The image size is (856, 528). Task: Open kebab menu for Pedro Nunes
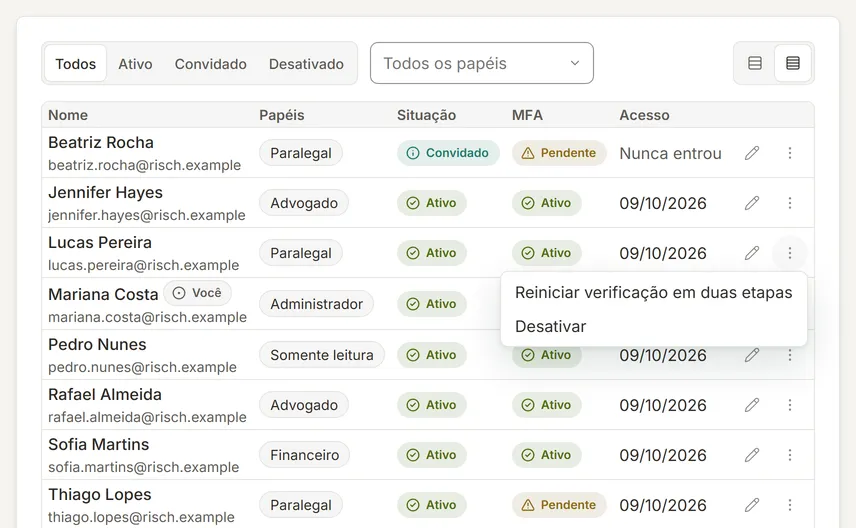point(789,355)
